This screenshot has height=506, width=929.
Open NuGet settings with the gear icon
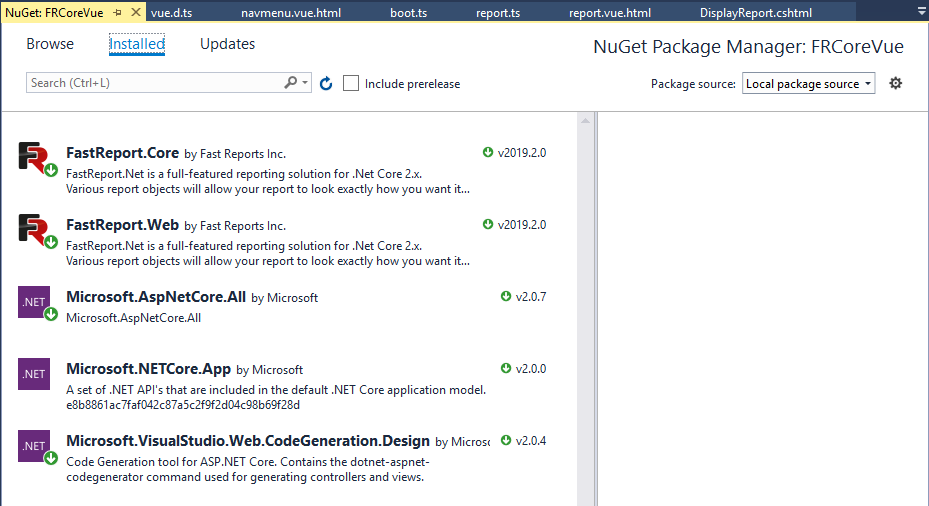(x=895, y=83)
